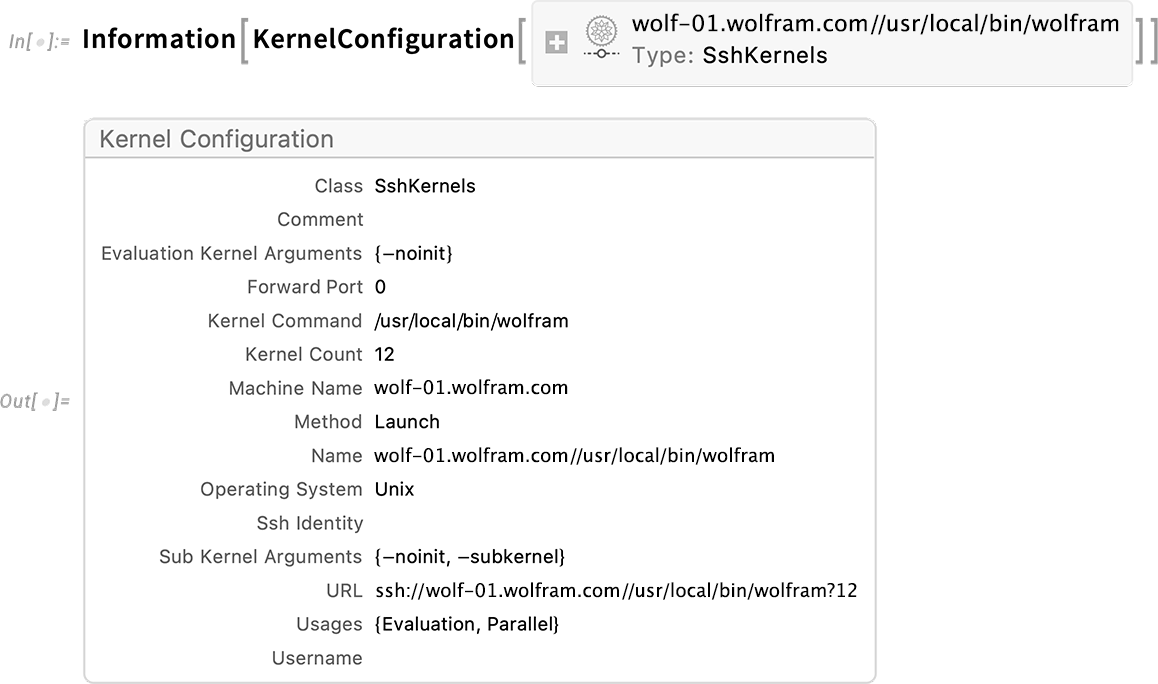Click the Sub Kernel Arguments list value

(x=470, y=557)
